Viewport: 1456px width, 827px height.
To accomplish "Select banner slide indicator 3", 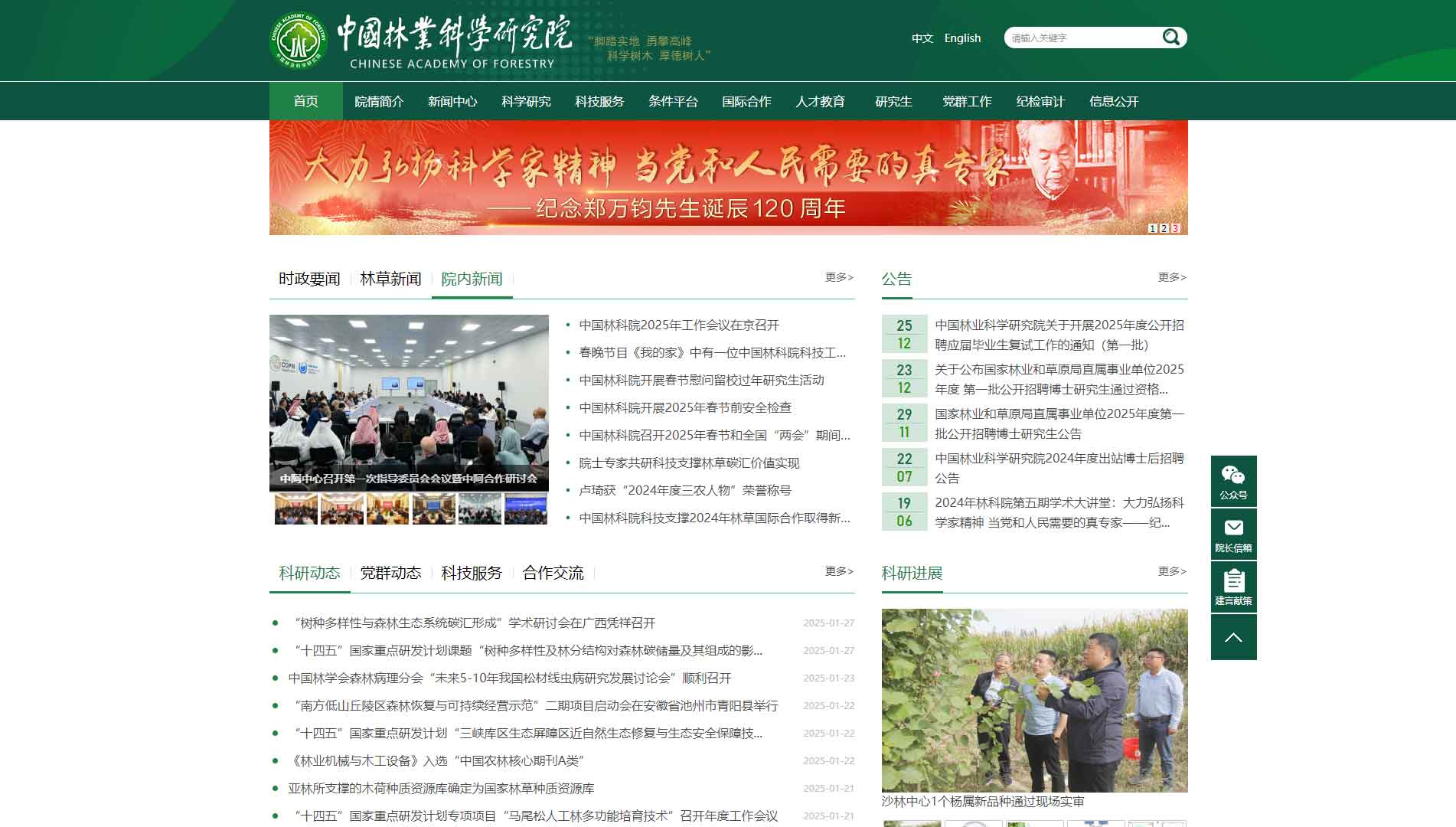I will (1176, 228).
